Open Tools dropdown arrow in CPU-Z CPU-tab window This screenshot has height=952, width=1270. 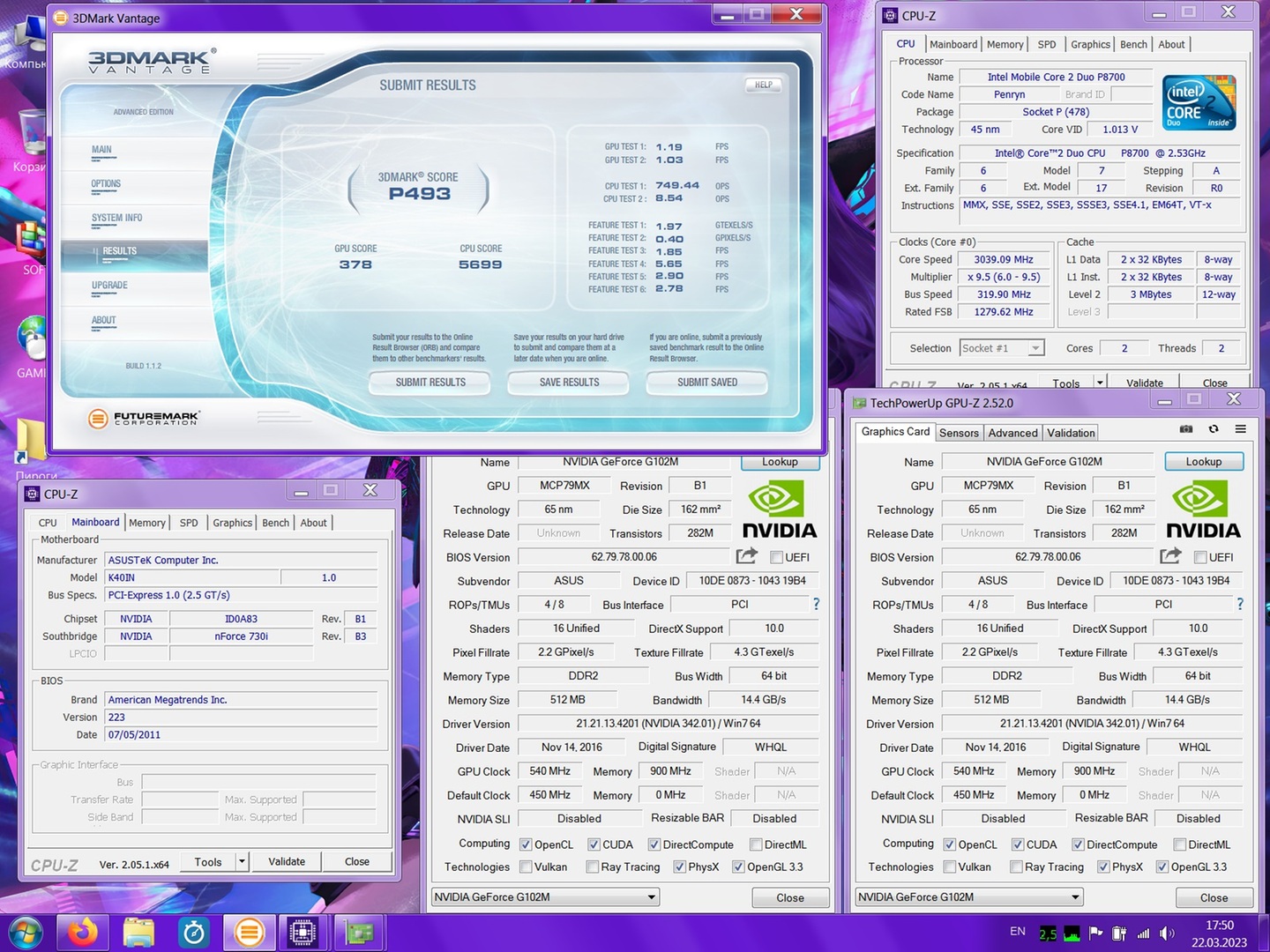coord(1099,383)
